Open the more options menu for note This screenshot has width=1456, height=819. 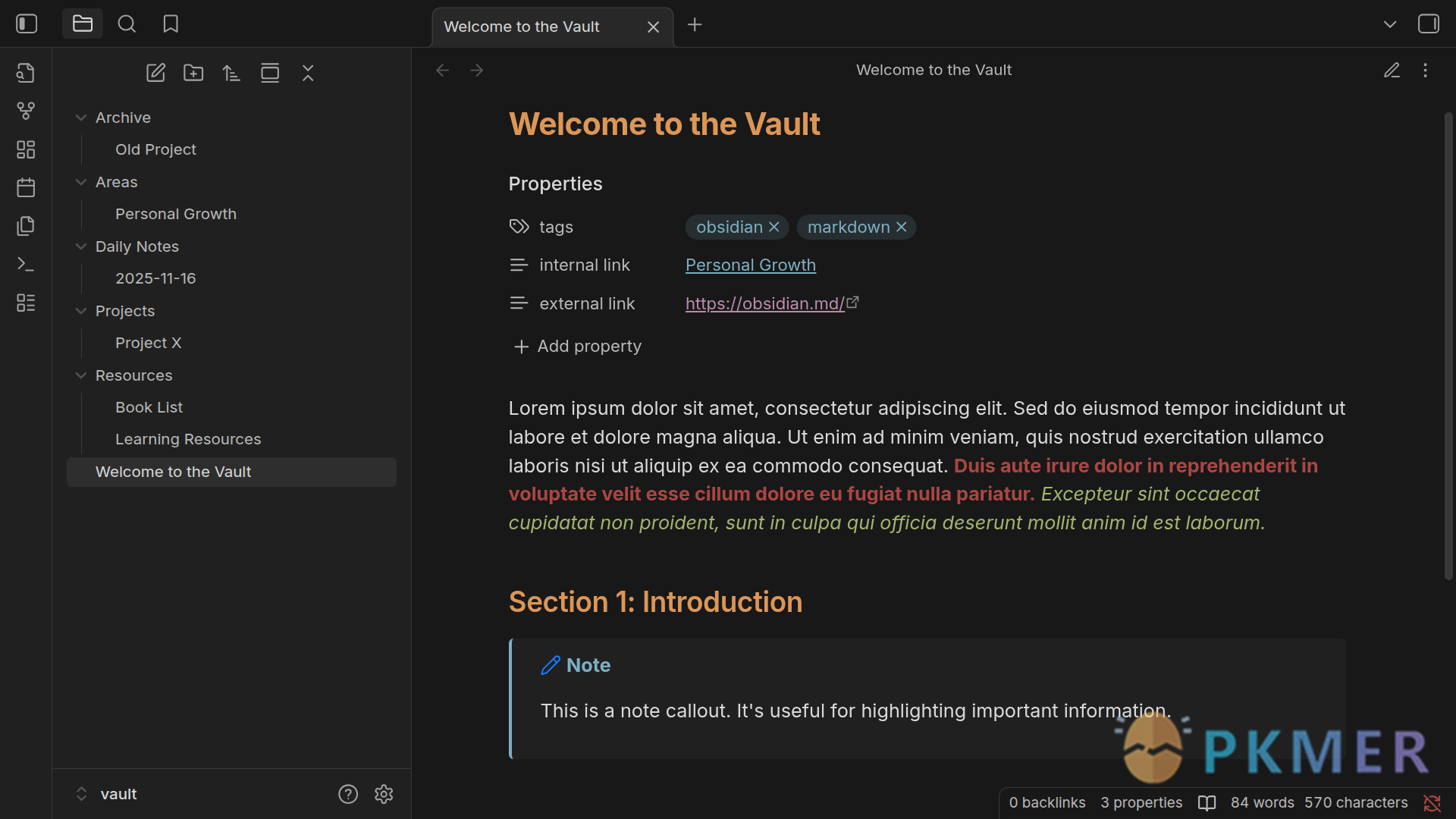(x=1426, y=70)
